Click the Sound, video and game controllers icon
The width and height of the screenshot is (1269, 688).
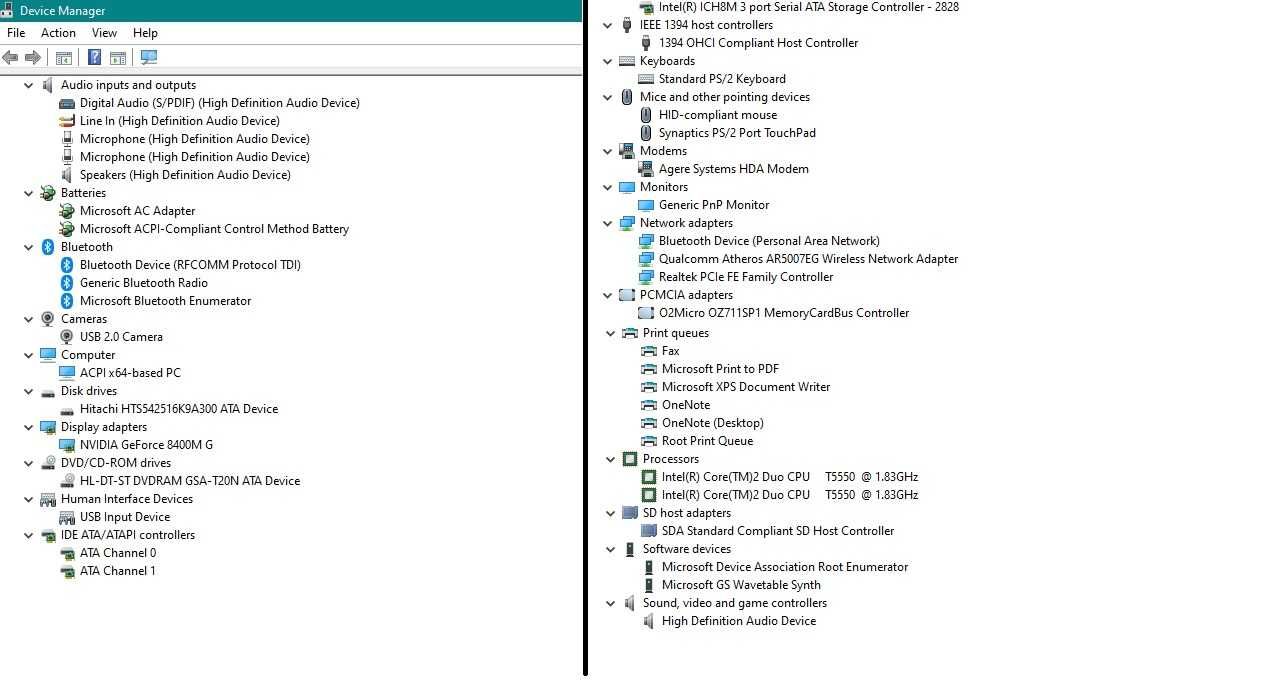point(630,603)
